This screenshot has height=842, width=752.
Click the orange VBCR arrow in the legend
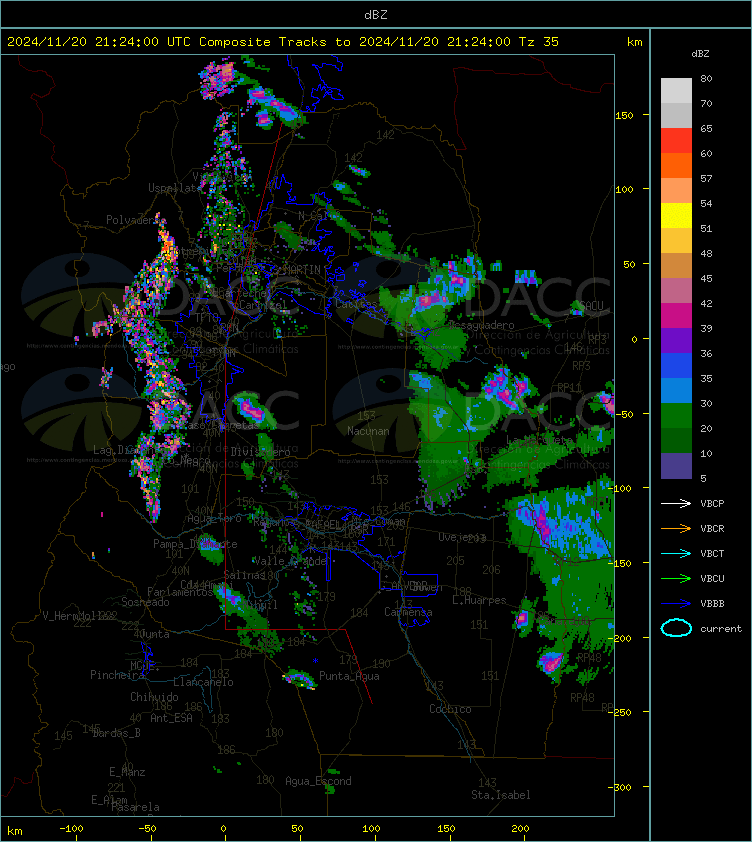676,528
